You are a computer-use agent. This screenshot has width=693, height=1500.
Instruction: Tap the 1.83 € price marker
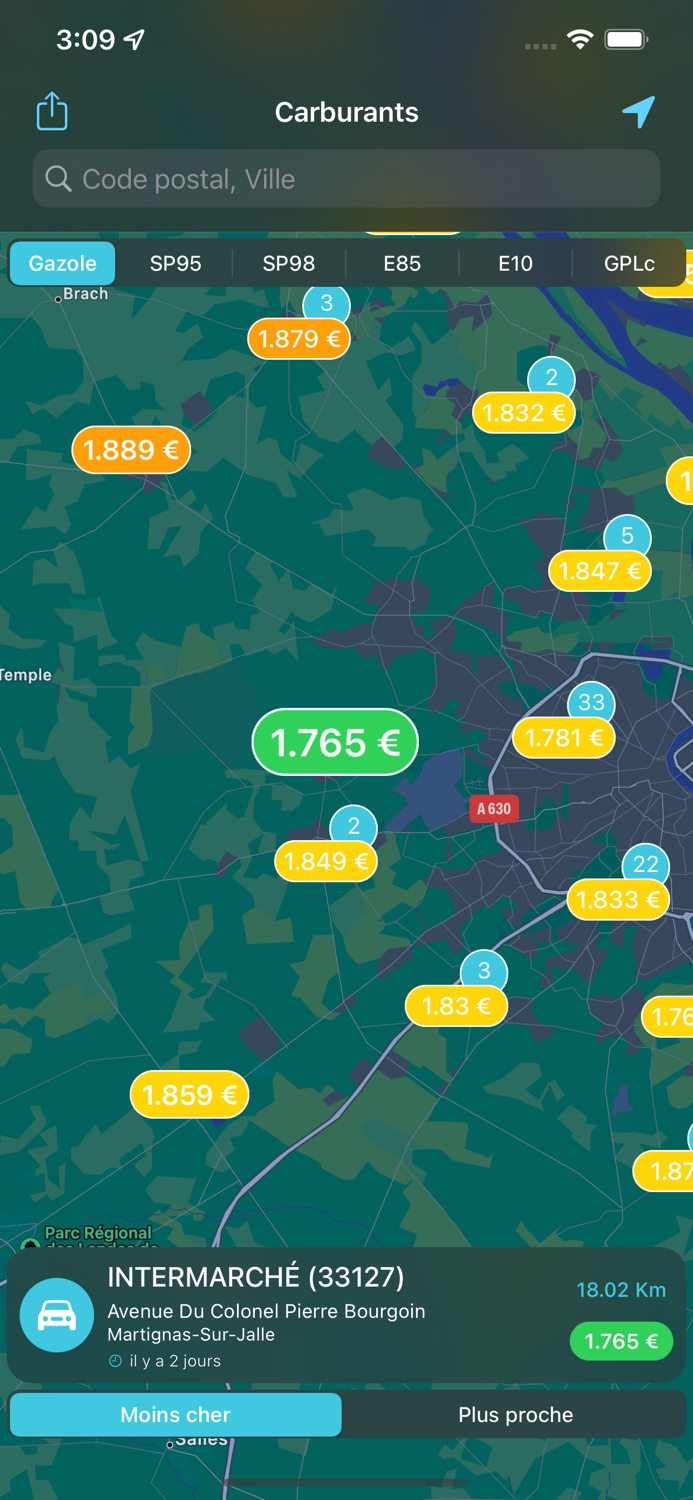coord(456,1006)
